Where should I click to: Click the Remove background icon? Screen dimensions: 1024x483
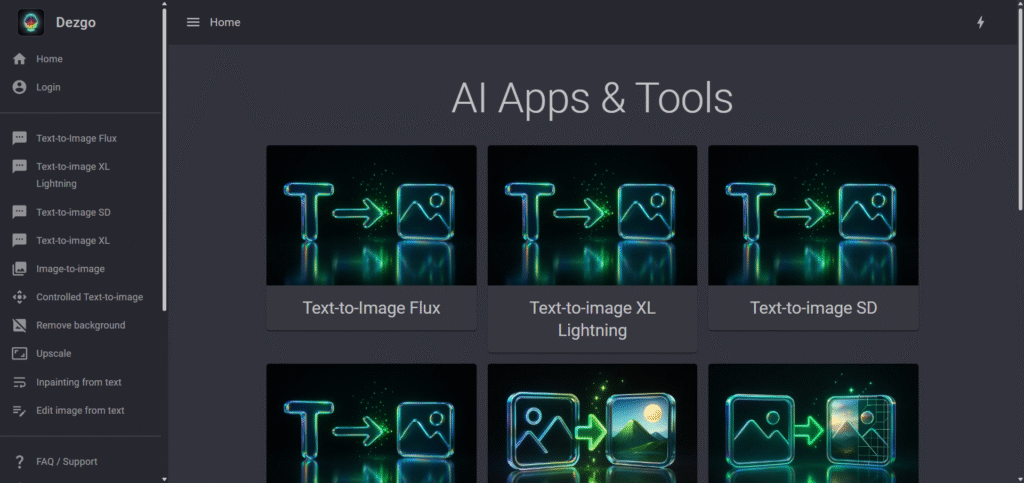pyautogui.click(x=20, y=325)
